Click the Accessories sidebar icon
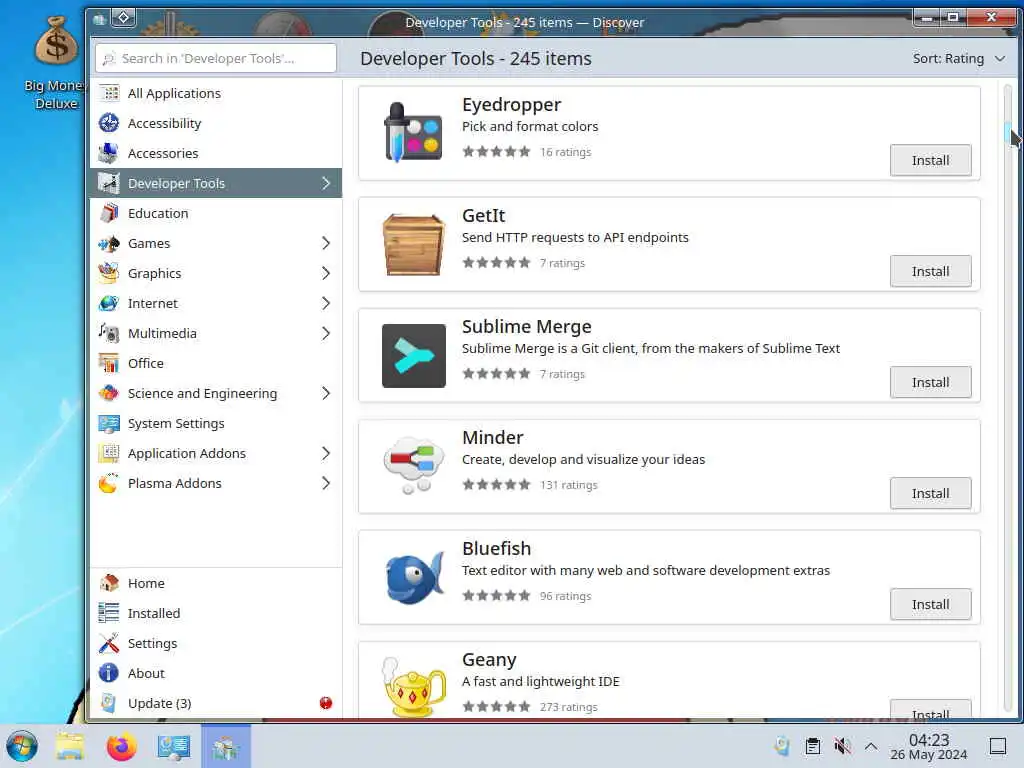 (109, 153)
